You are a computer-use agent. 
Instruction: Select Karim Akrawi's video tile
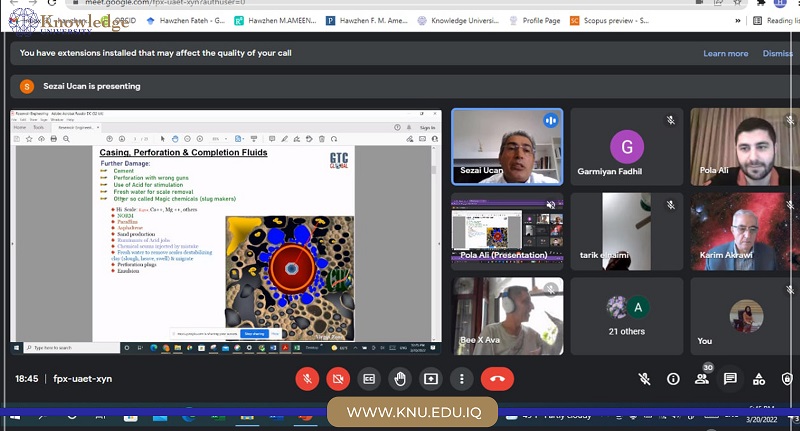pos(745,231)
